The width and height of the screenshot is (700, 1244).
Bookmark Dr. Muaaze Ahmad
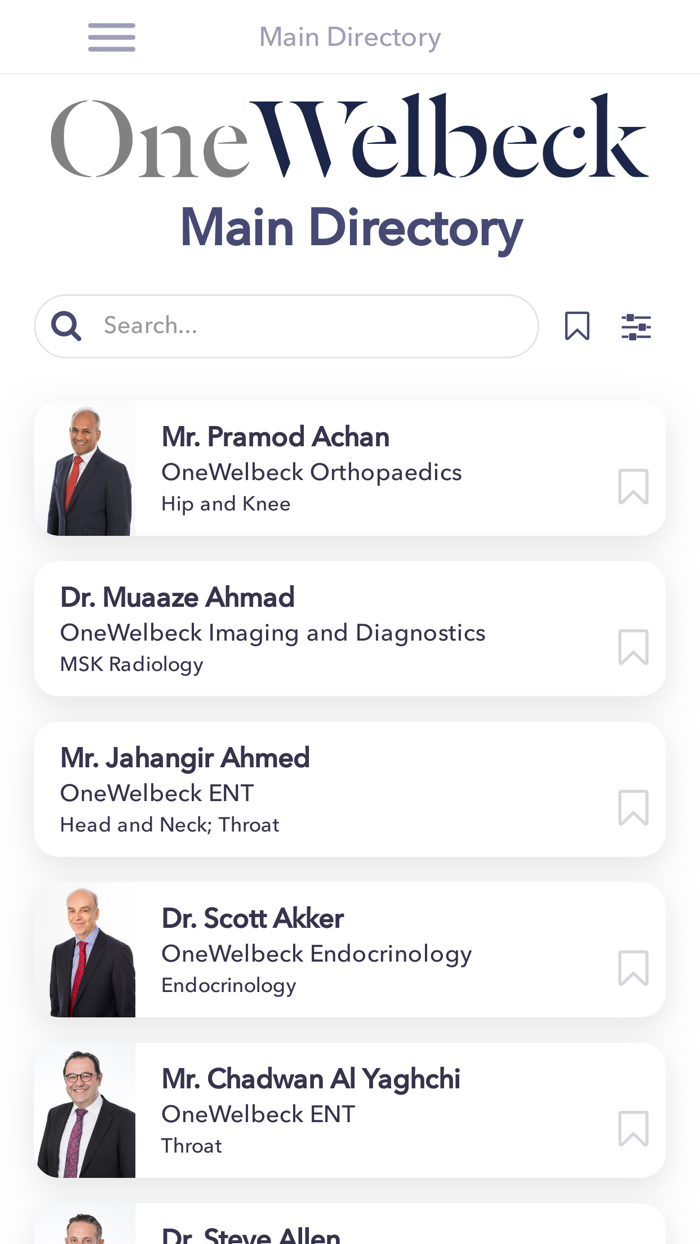[632, 648]
